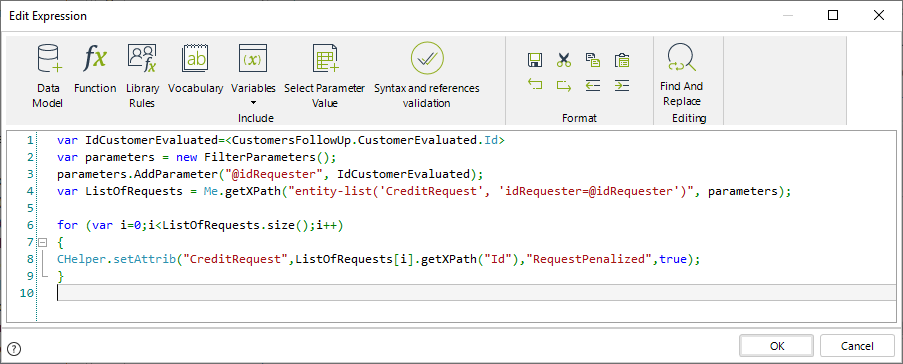Viewport: 903px width, 364px height.
Task: Click the 'for' keyword on line 6
Action: (67, 225)
